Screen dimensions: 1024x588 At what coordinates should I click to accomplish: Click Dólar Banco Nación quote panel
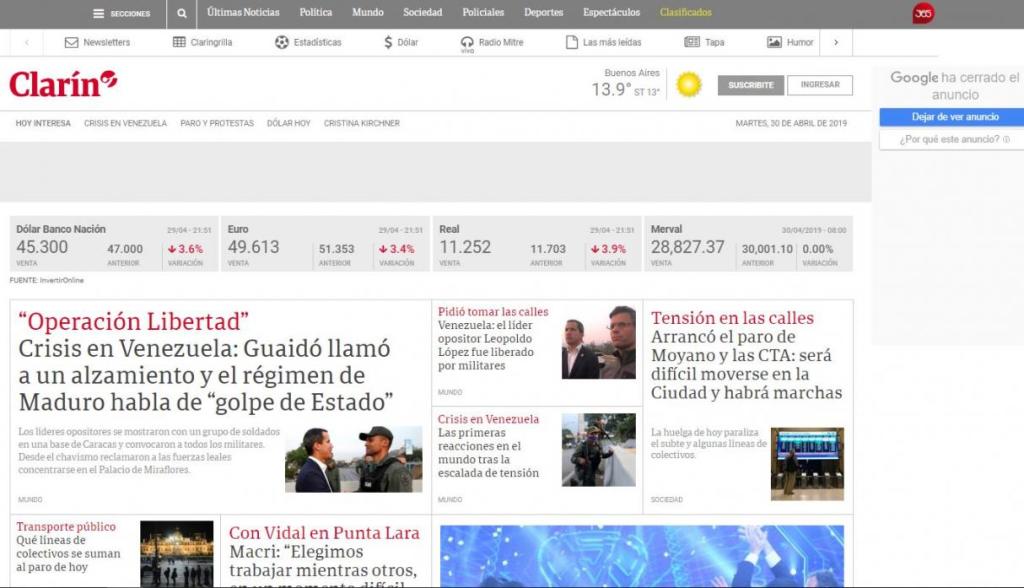tap(114, 244)
